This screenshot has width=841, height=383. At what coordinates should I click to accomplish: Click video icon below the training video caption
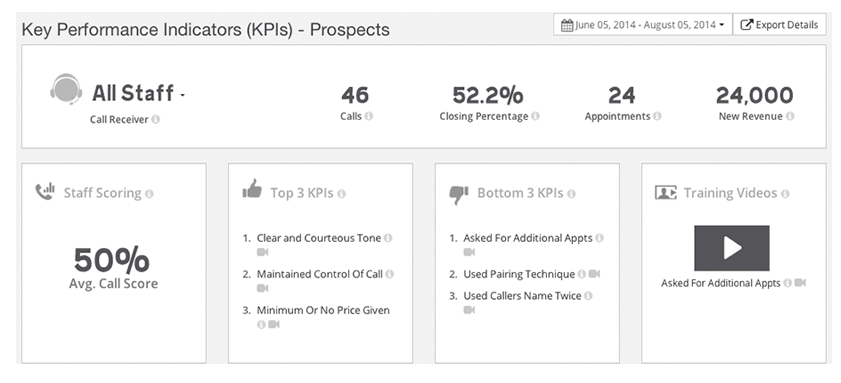click(x=800, y=283)
